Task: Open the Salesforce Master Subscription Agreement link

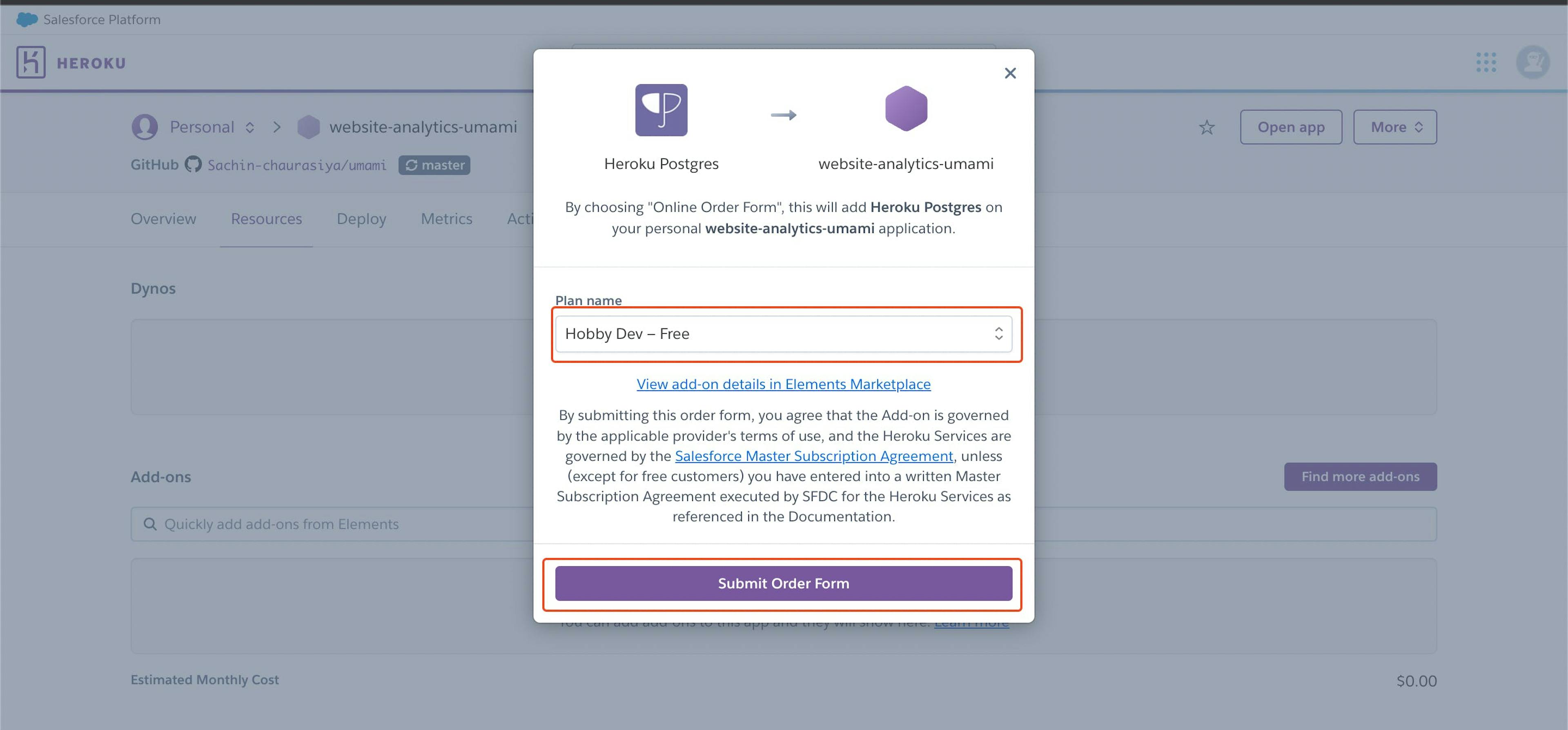Action: pyautogui.click(x=814, y=456)
